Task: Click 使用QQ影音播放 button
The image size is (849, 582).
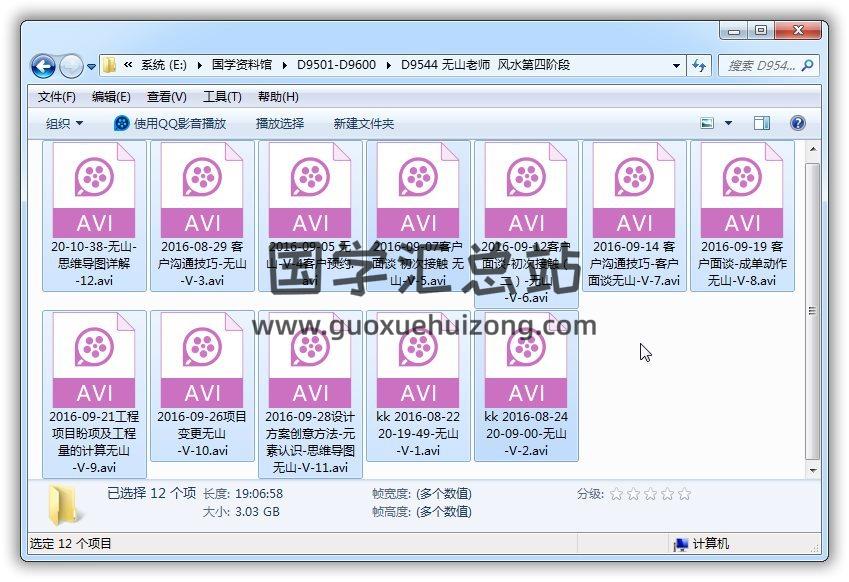Action: (x=170, y=123)
